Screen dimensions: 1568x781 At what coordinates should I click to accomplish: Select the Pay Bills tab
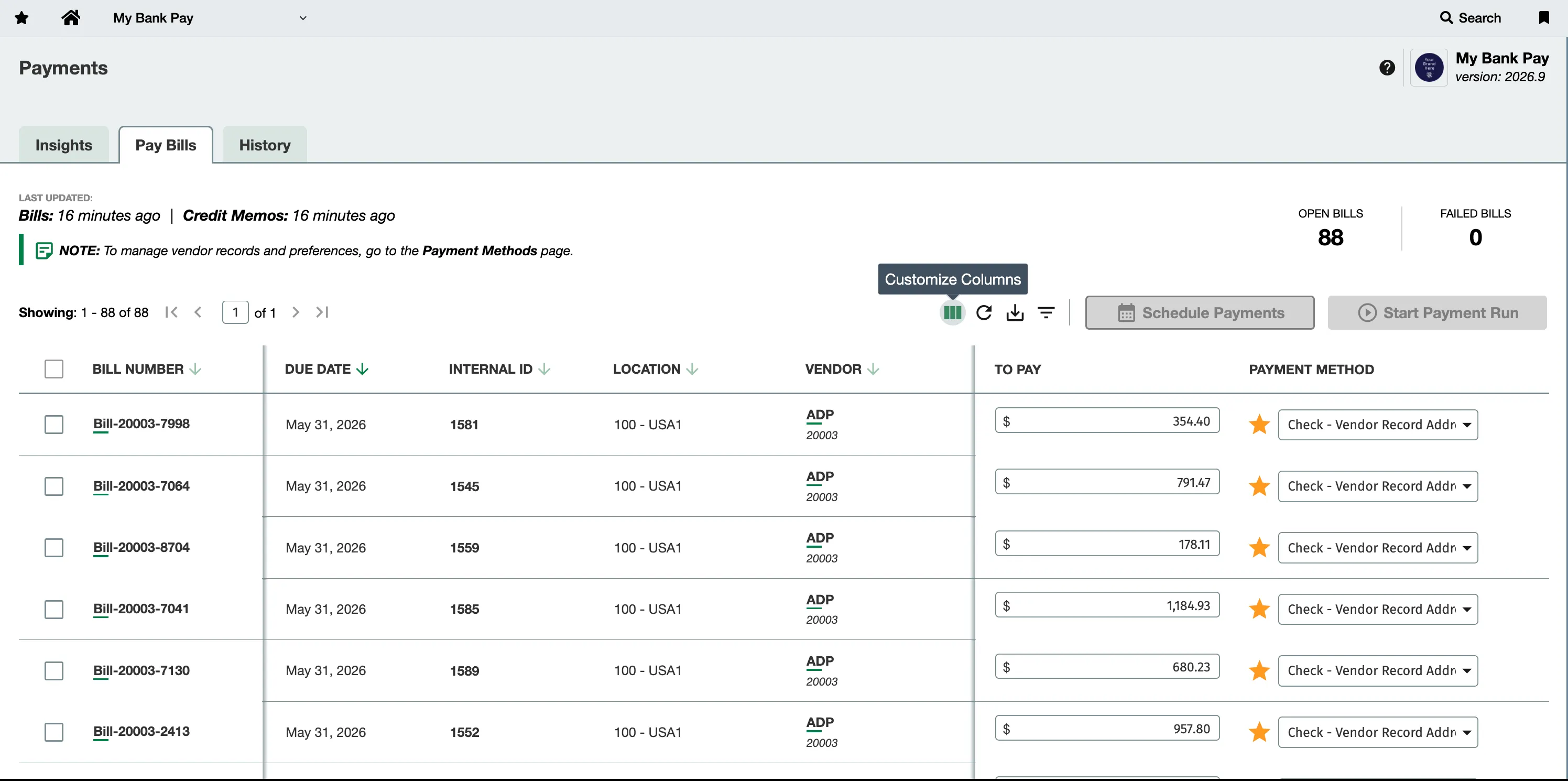point(166,145)
